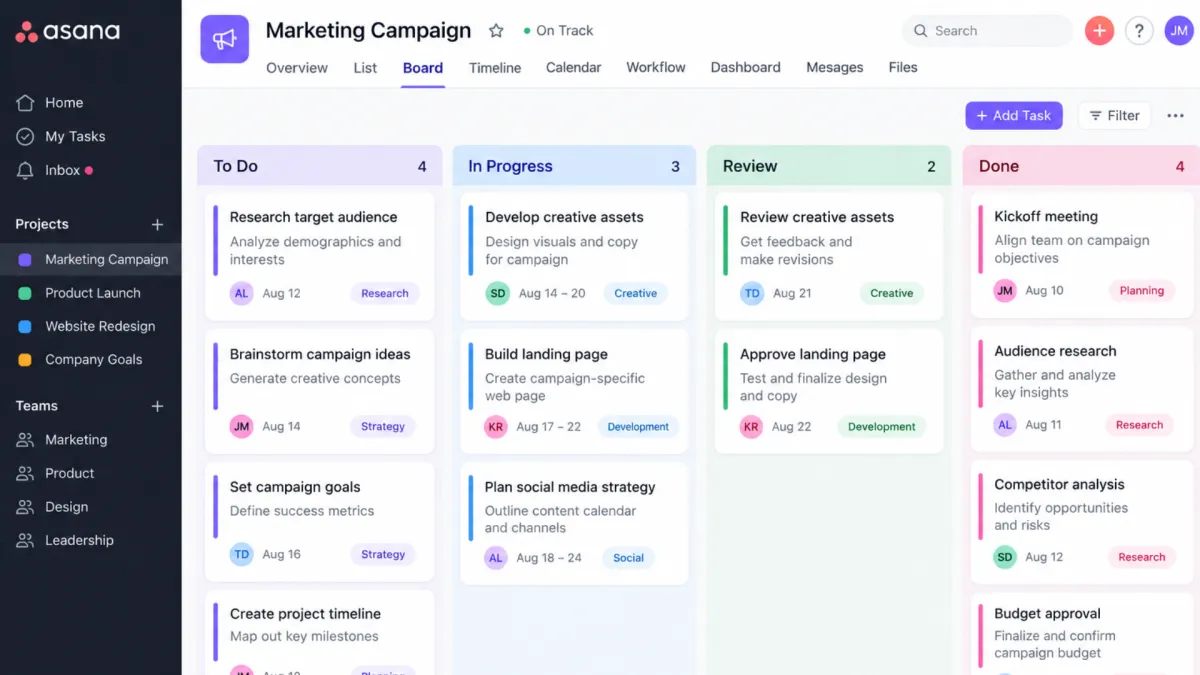This screenshot has height=675, width=1200.
Task: Click SD avatar on Develop creative assets
Action: (x=497, y=293)
